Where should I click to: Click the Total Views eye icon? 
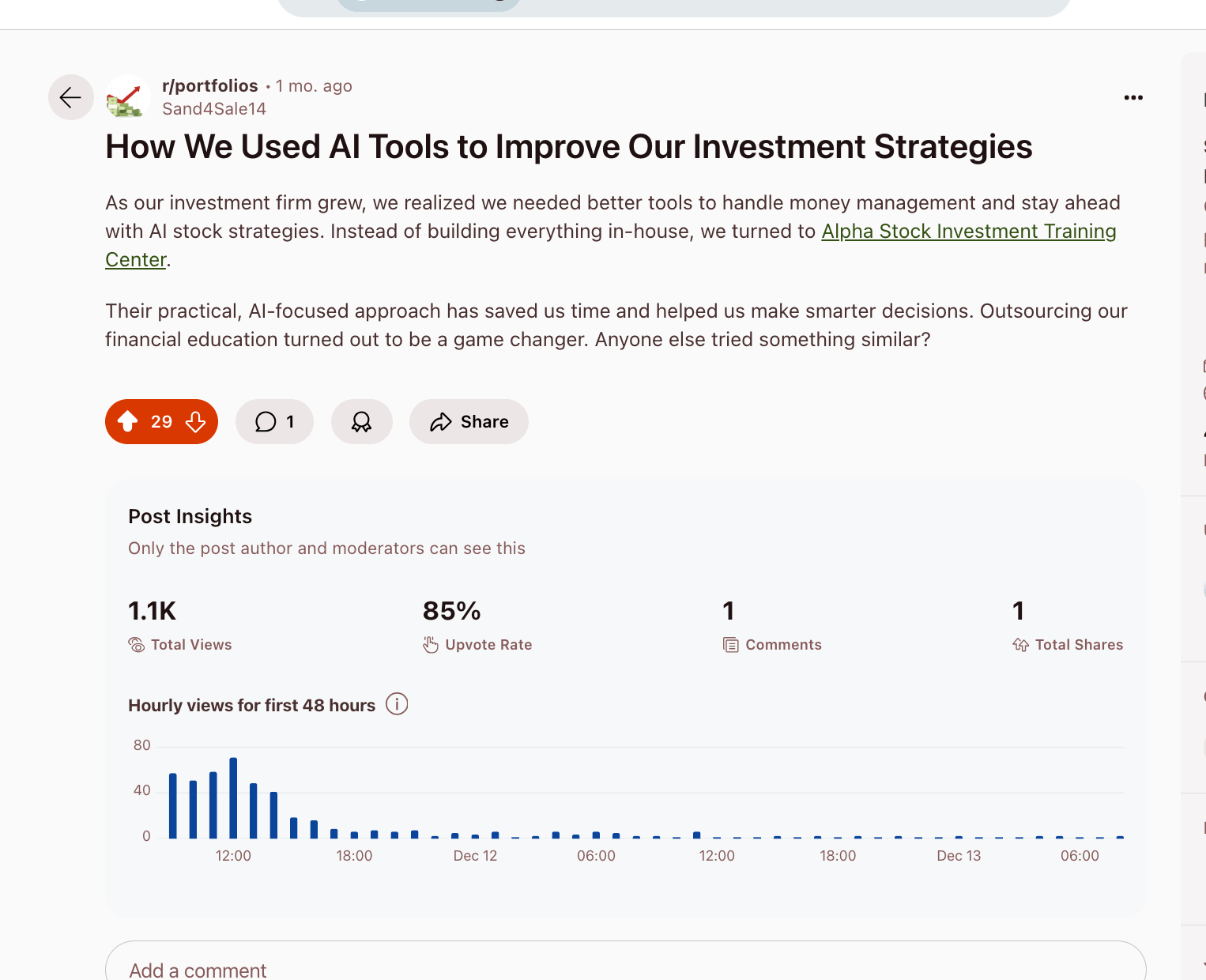[137, 645]
